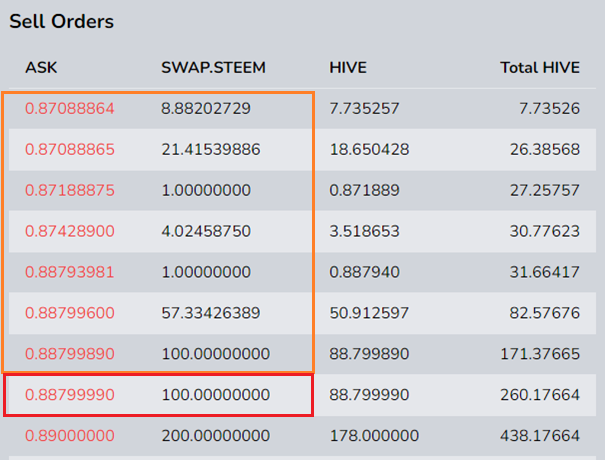
Task: Select the highlighted 0.88799990 ask price
Action: 70,395
